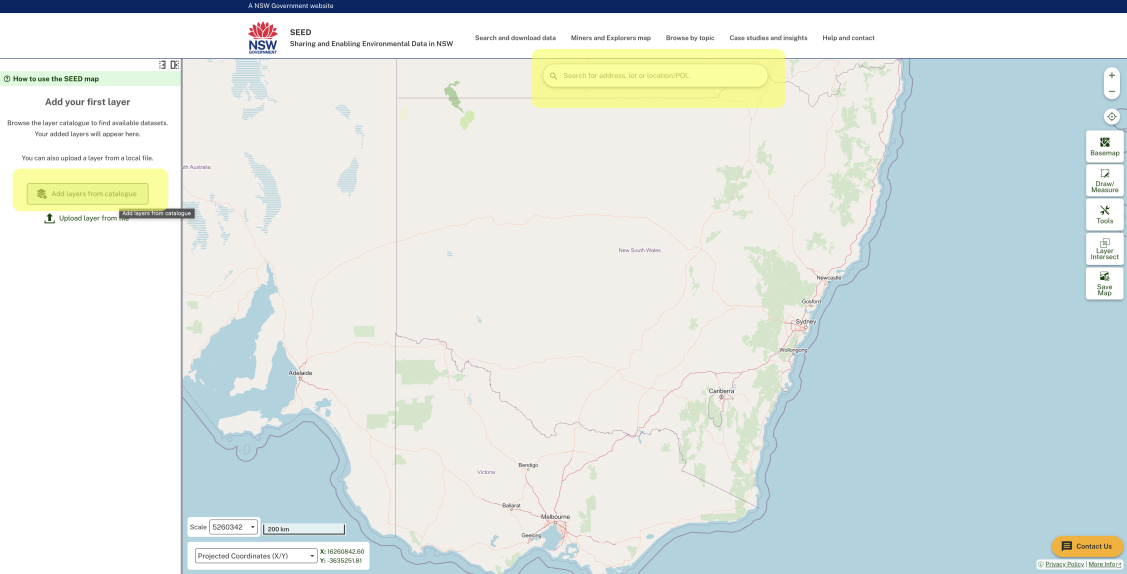1127x574 pixels.
Task: Click the Ballarat label on the map
Action: click(511, 506)
